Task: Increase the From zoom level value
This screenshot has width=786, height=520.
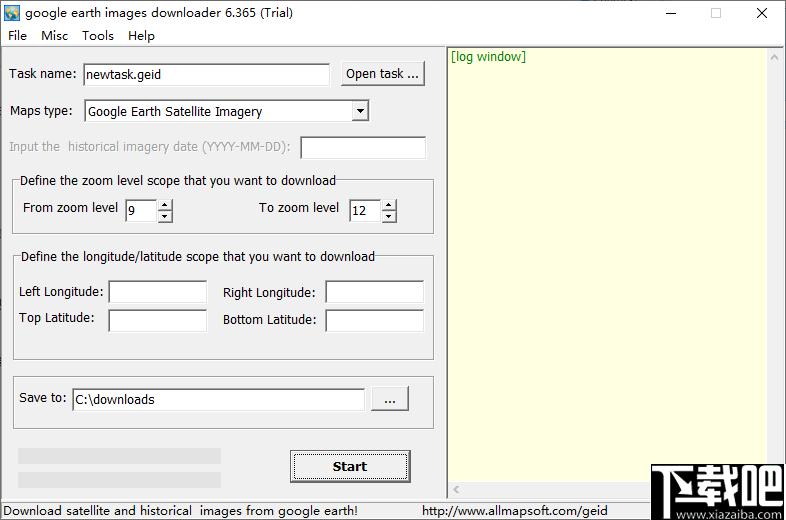Action: [164, 205]
